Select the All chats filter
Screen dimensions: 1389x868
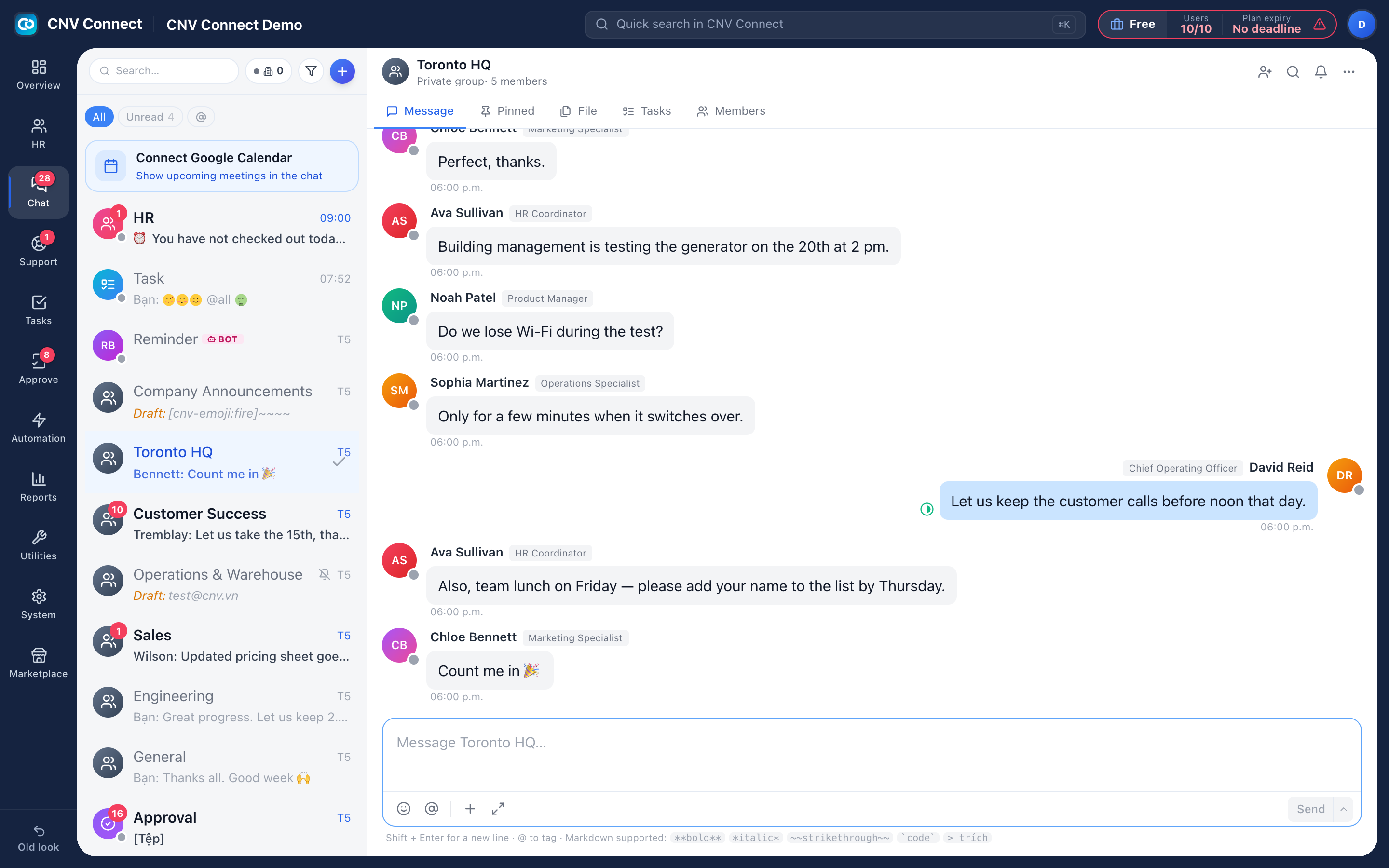pyautogui.click(x=99, y=117)
